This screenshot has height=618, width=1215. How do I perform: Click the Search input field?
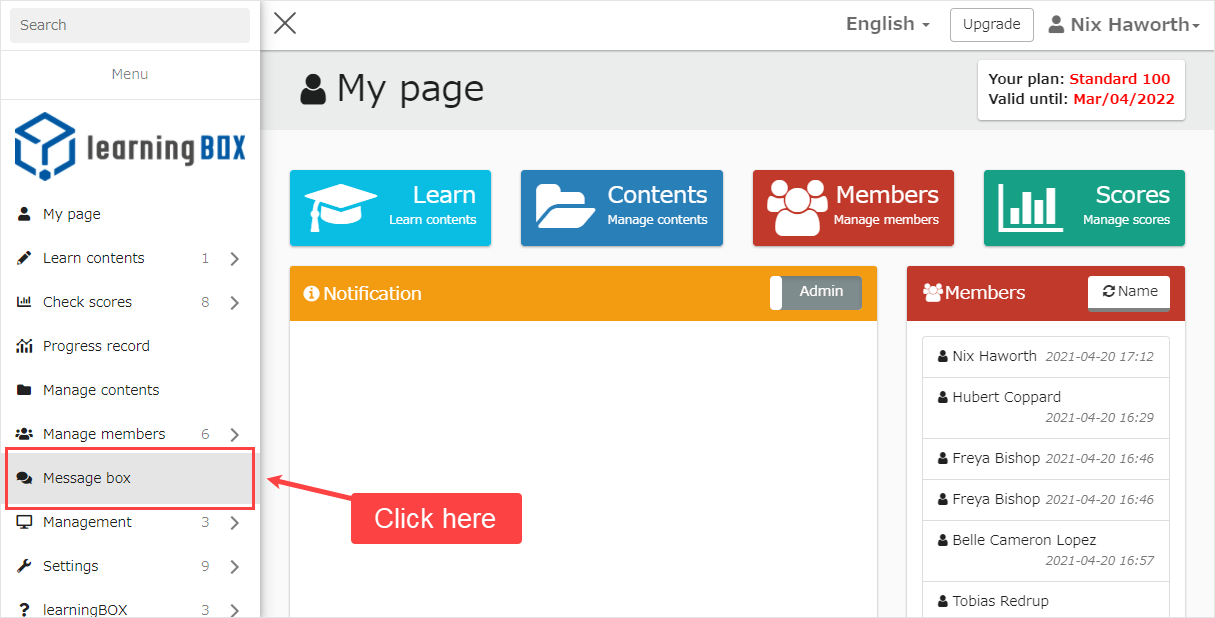(x=130, y=25)
